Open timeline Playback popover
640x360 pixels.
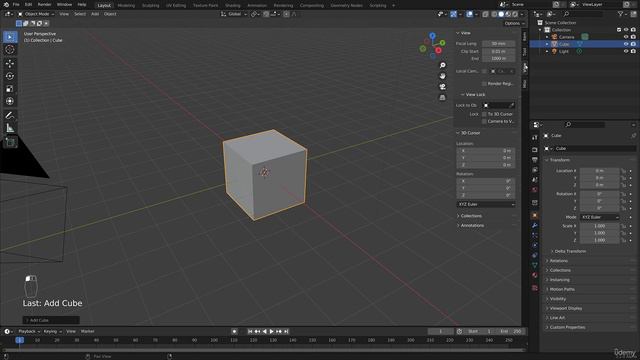pyautogui.click(x=29, y=331)
